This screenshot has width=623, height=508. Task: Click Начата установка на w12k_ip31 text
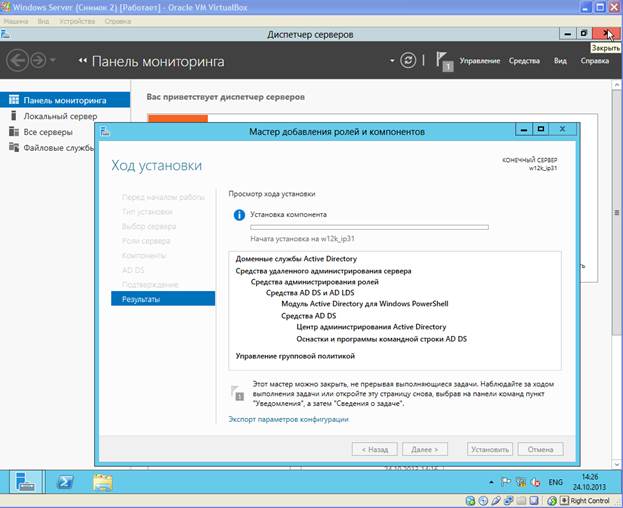[x=302, y=239]
